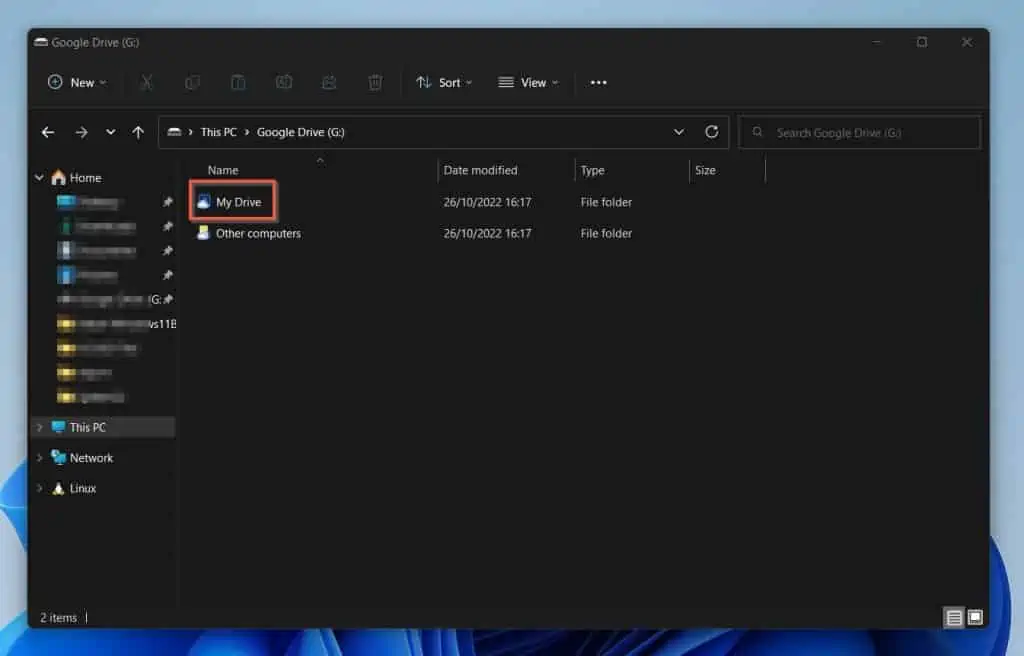
Task: Click the date 26/10/2022 16:17 in Other computers row
Action: (487, 233)
